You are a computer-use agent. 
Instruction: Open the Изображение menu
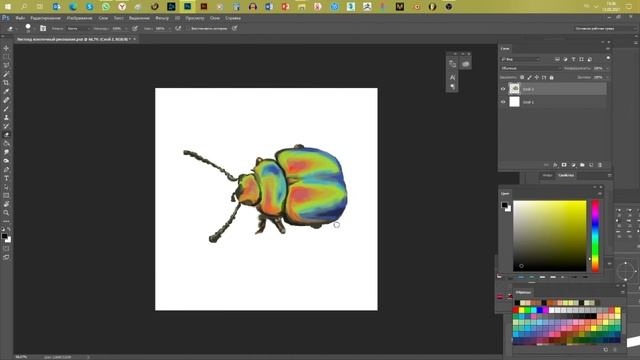(x=79, y=18)
